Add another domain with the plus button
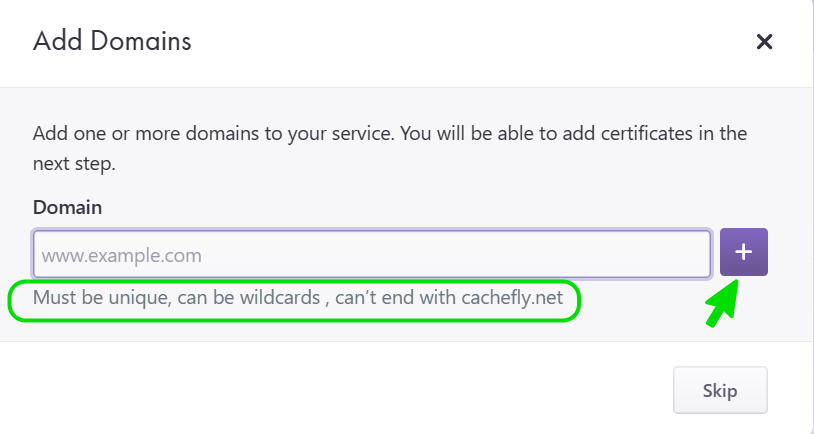The width and height of the screenshot is (814, 434). click(743, 254)
